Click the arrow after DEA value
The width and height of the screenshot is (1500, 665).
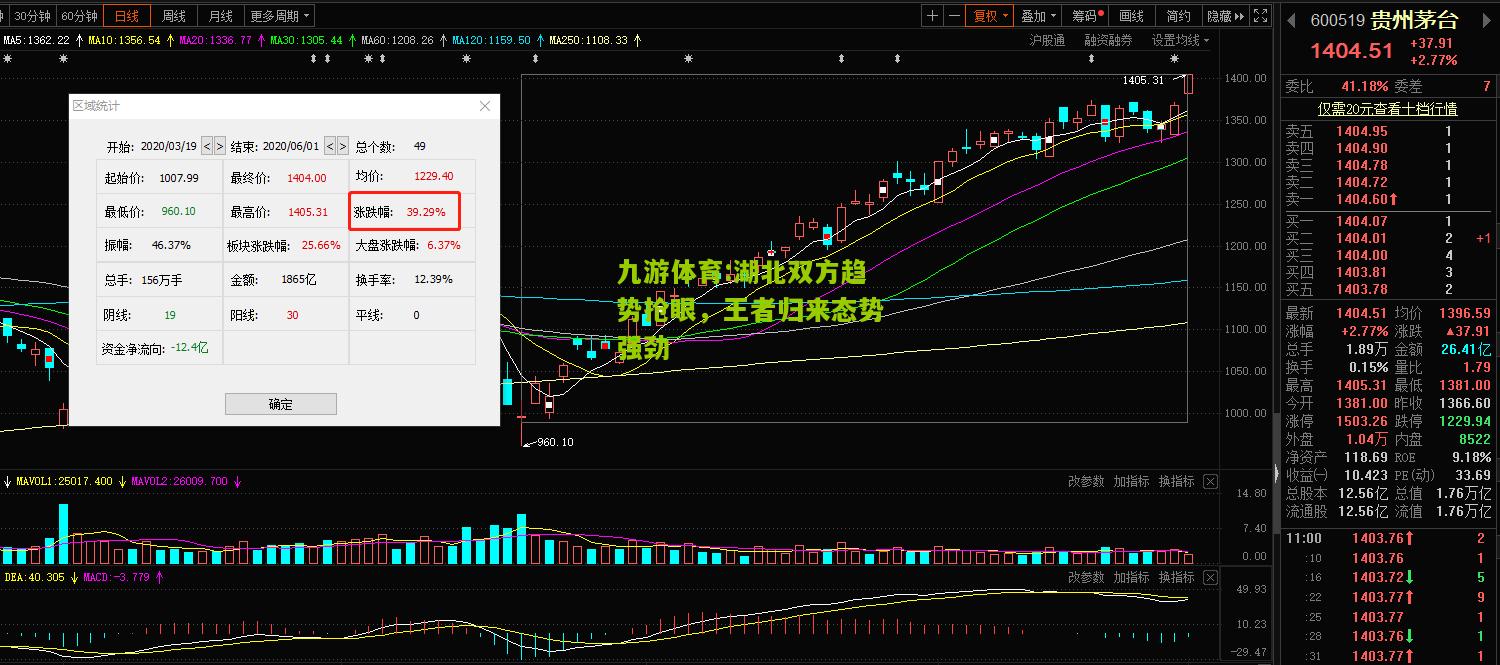(74, 577)
